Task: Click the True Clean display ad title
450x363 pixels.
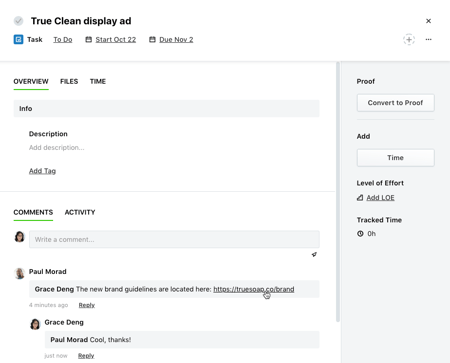Action: coord(81,21)
